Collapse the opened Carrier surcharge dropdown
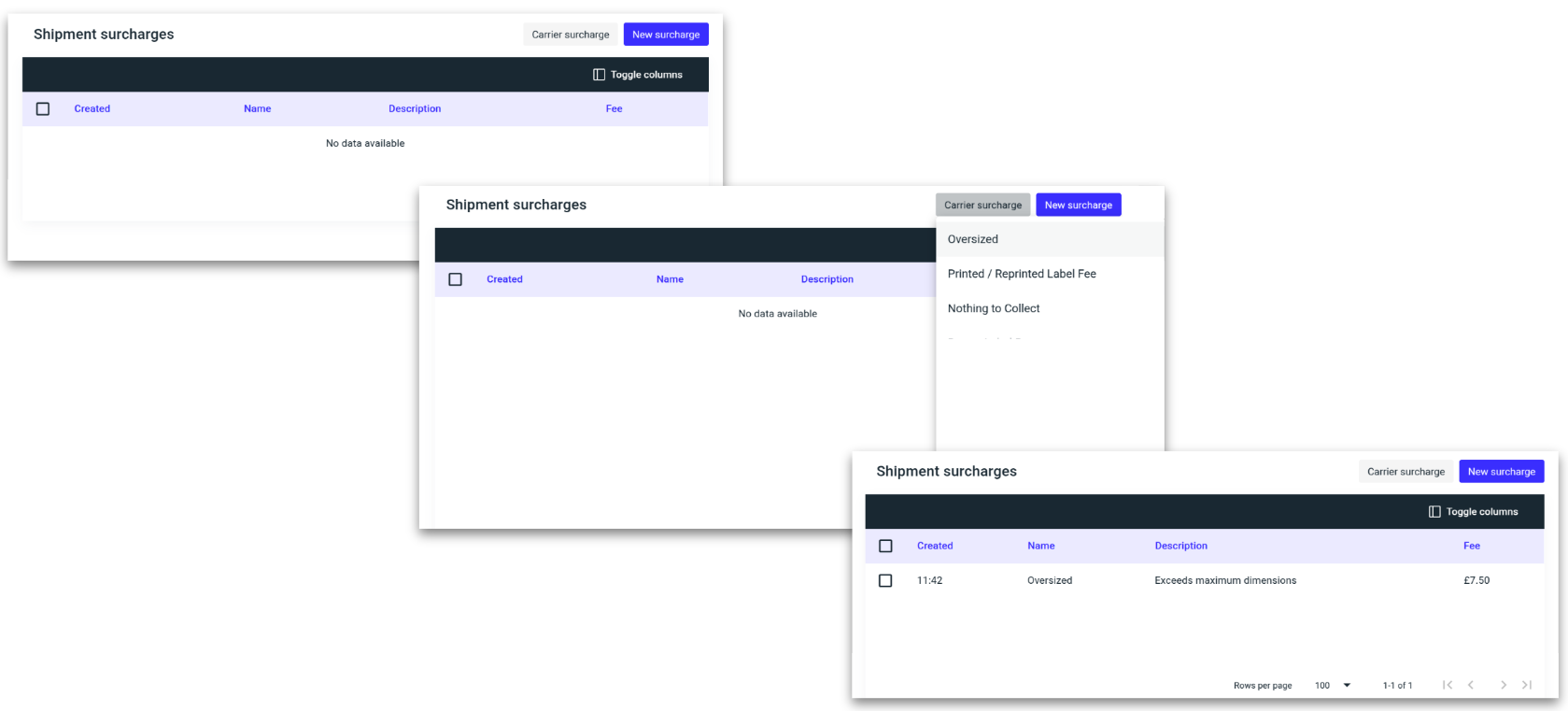The image size is (1568, 711). [x=982, y=206]
